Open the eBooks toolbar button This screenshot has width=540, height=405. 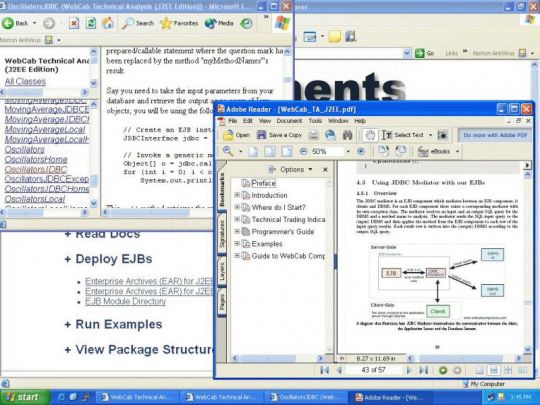[x=434, y=152]
